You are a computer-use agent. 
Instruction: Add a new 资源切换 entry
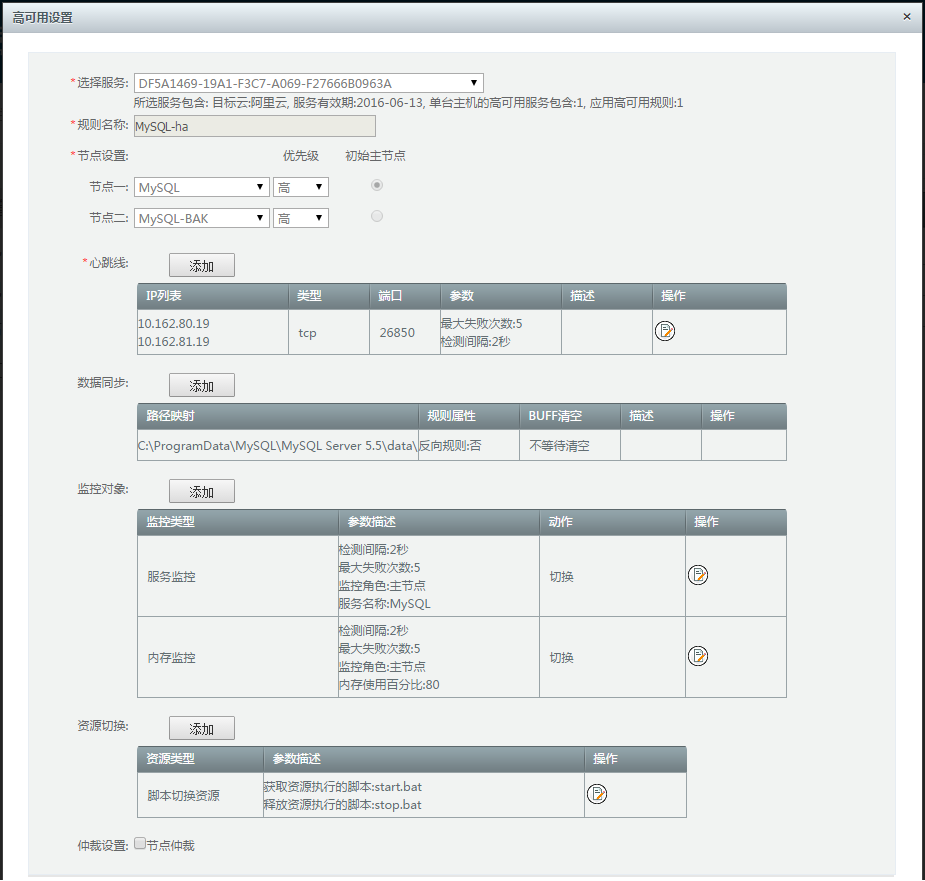(x=202, y=728)
